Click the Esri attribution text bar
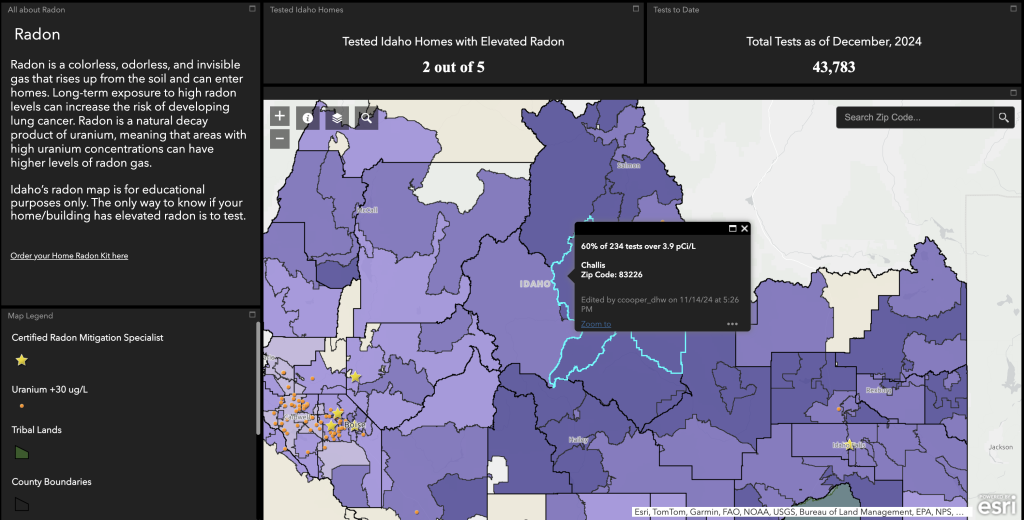The image size is (1024, 520). click(800, 512)
